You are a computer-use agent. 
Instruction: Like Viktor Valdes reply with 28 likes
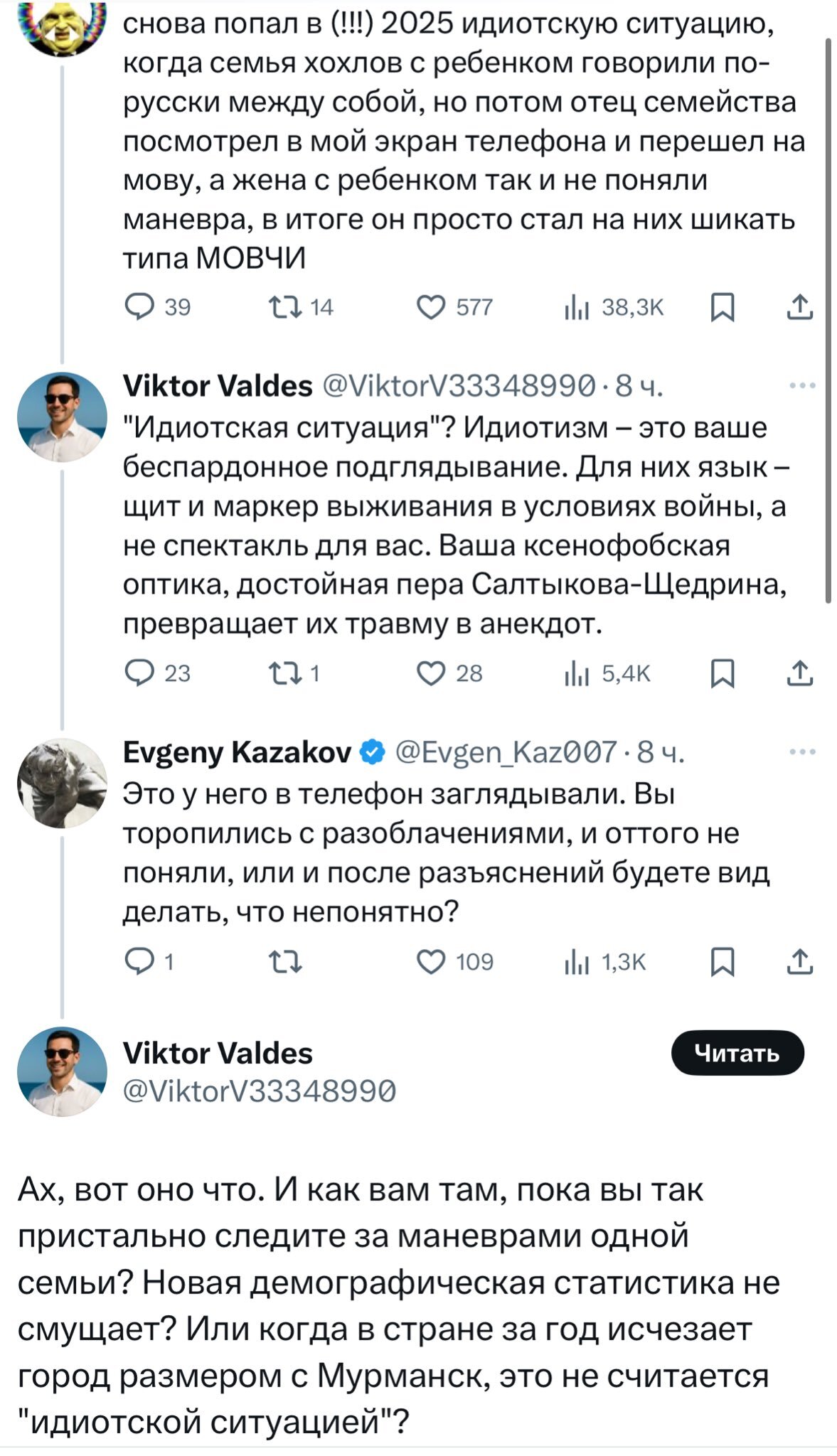point(431,673)
